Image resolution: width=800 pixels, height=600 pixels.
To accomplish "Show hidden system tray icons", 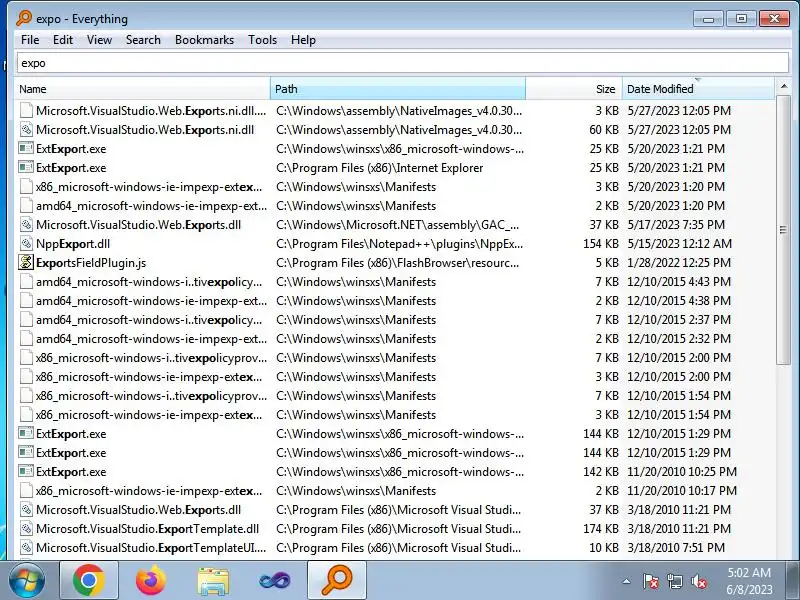I will [627, 581].
